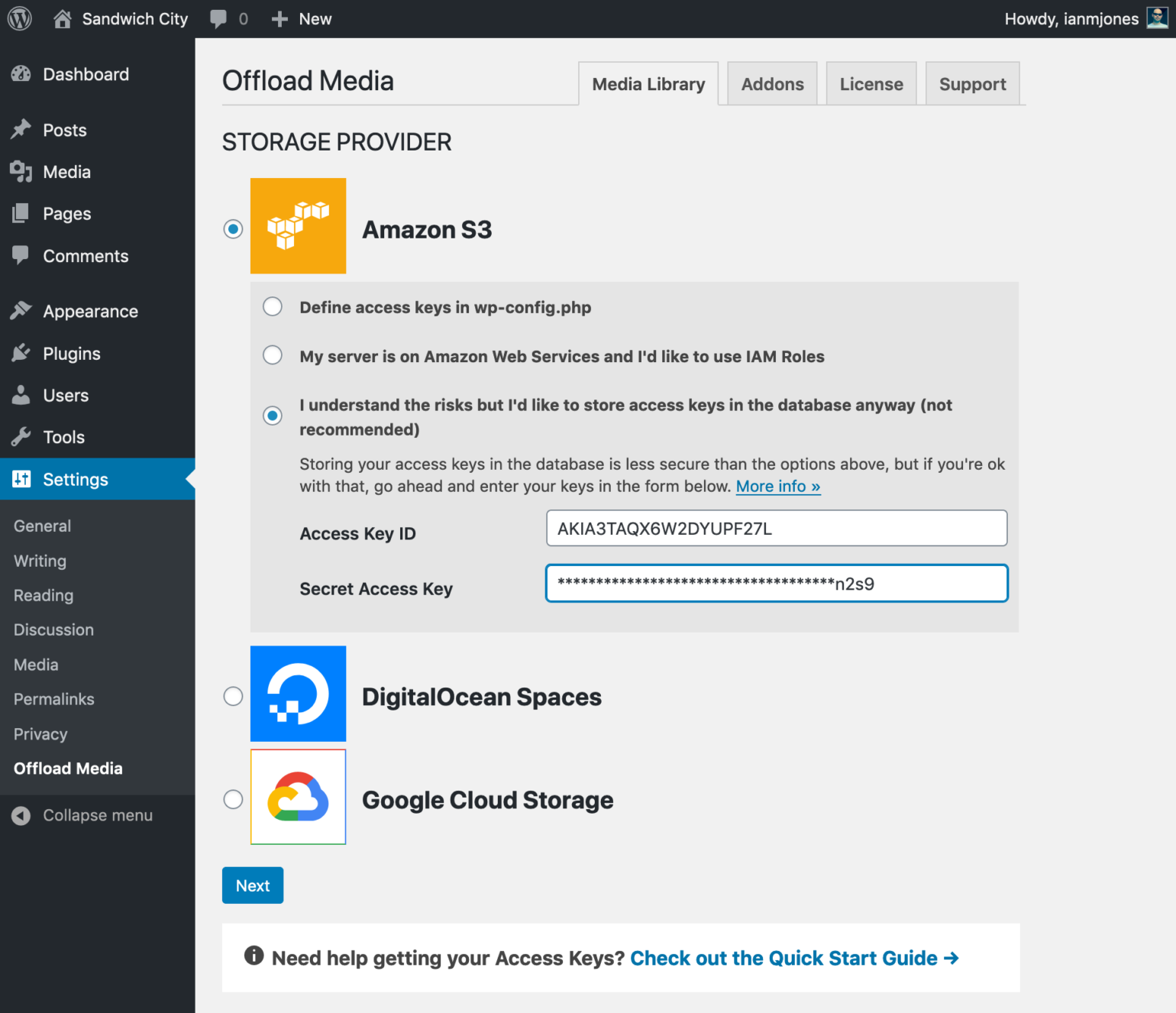Open Writing settings submenu item
Image resolution: width=1176 pixels, height=1013 pixels.
pyautogui.click(x=40, y=561)
